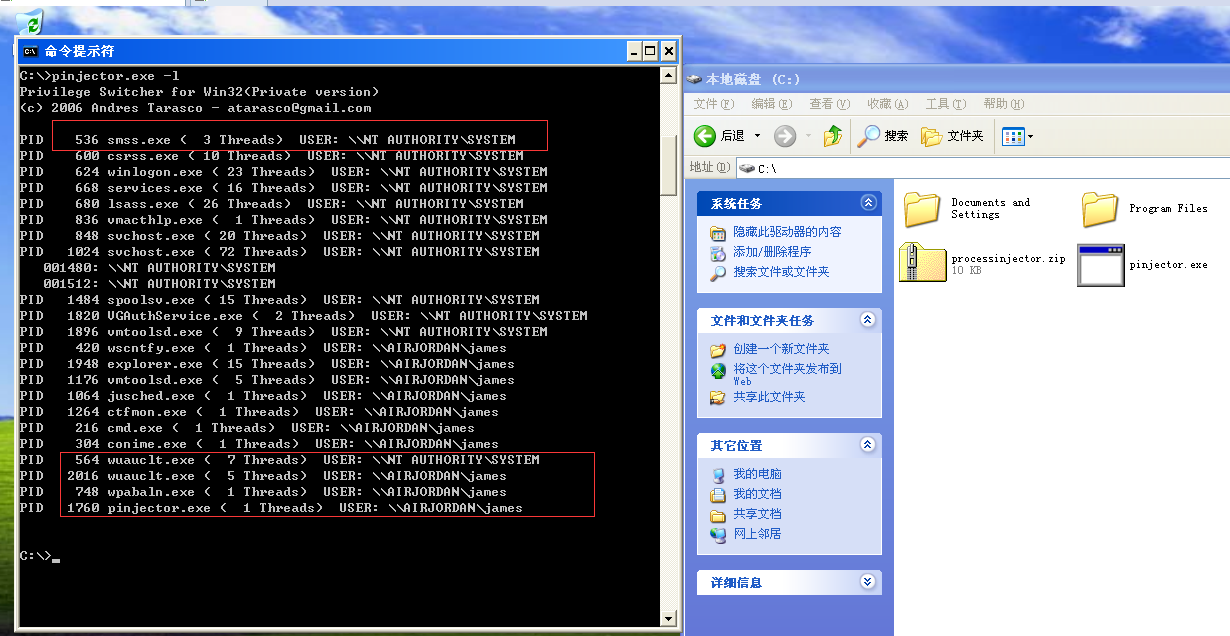The image size is (1230, 636).
Task: Minimize the command prompt window
Action: click(634, 51)
